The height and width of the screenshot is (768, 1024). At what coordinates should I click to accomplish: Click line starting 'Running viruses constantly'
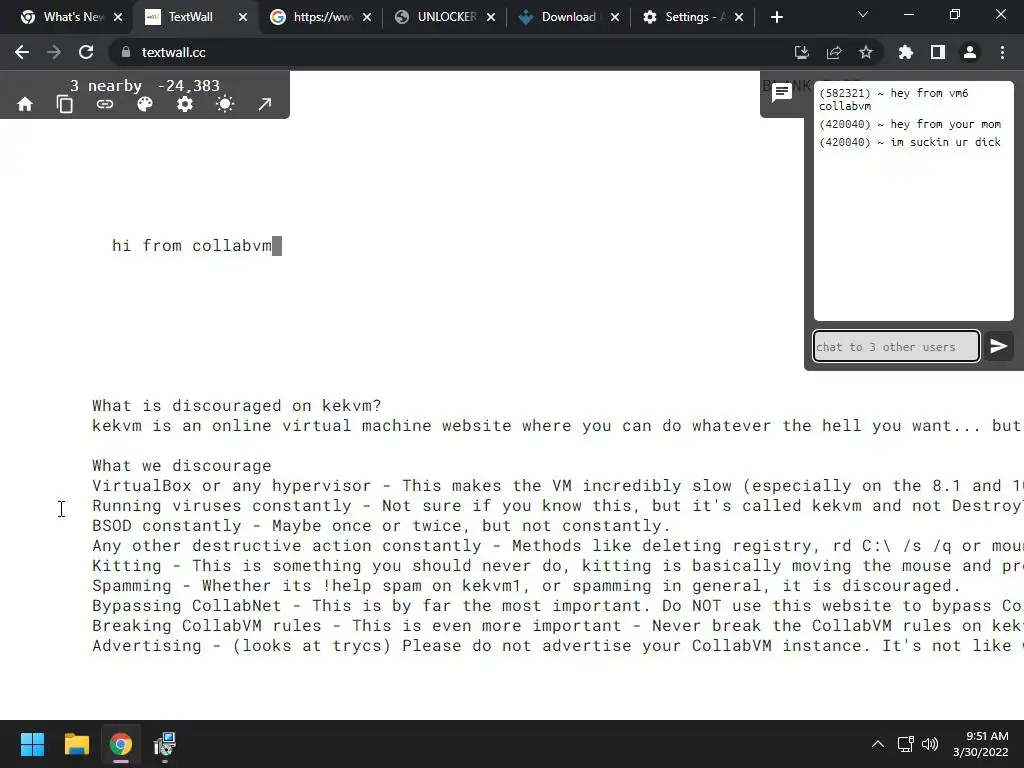(x=558, y=505)
